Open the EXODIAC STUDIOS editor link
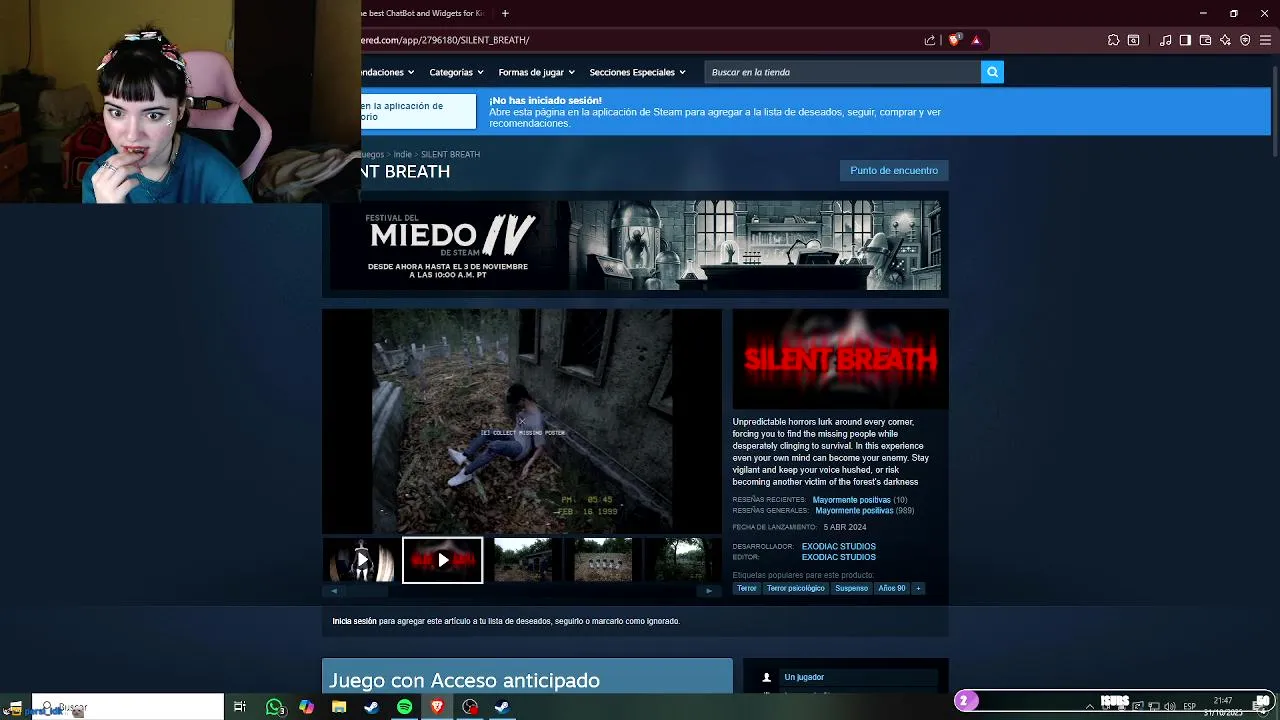The width and height of the screenshot is (1280, 720). (838, 557)
